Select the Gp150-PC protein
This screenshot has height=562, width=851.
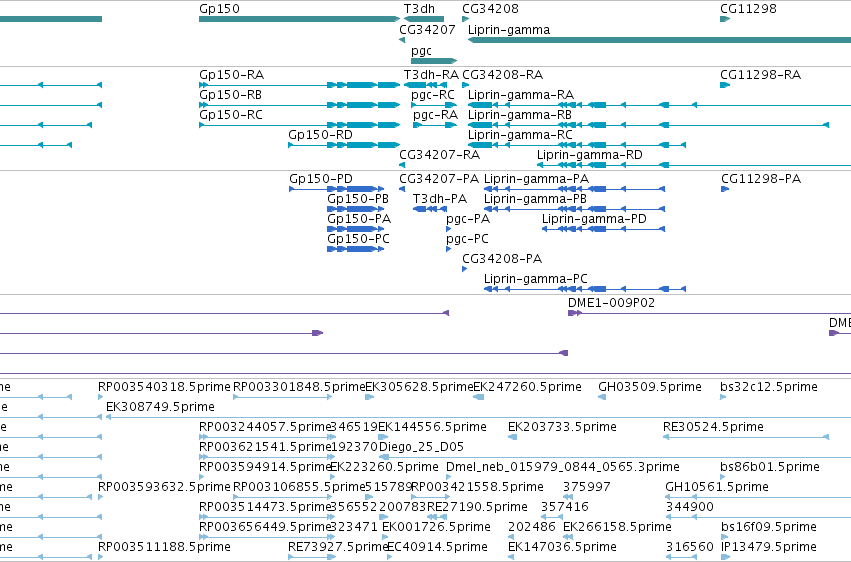355,249
